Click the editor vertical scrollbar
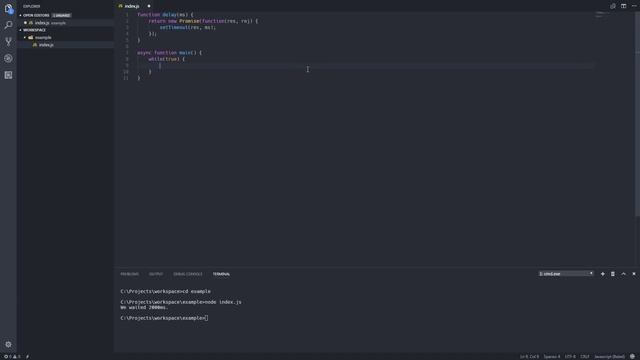This screenshot has height=360, width=640. [x=637, y=114]
